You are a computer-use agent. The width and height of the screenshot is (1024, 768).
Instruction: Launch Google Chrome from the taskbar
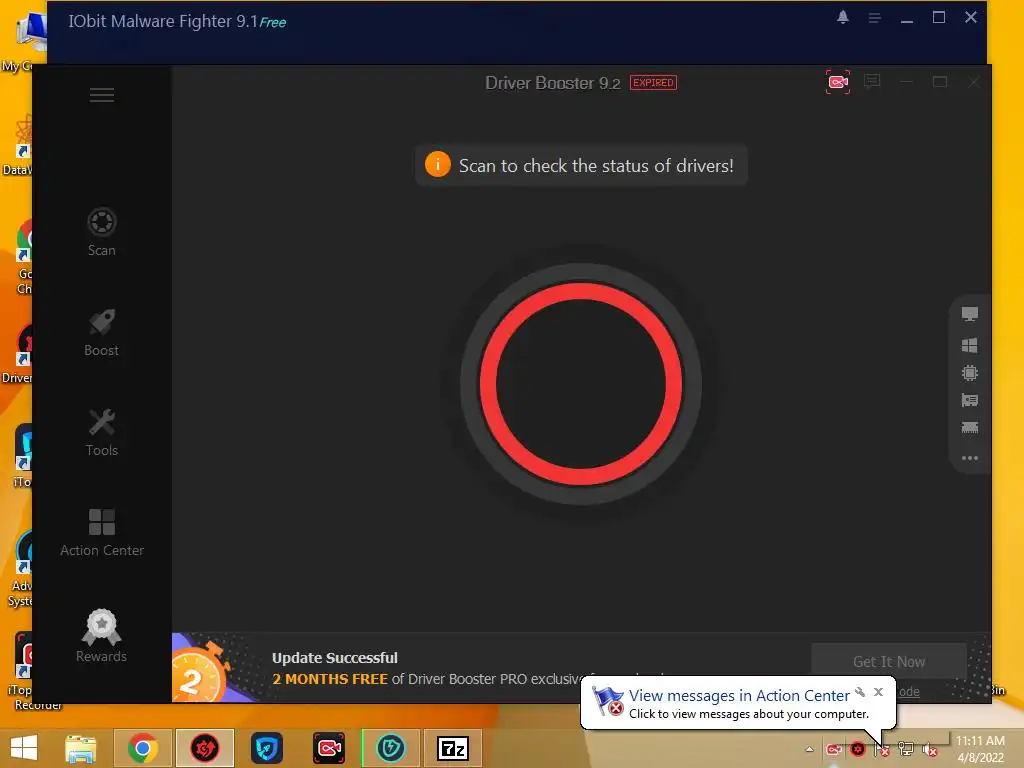(x=142, y=748)
